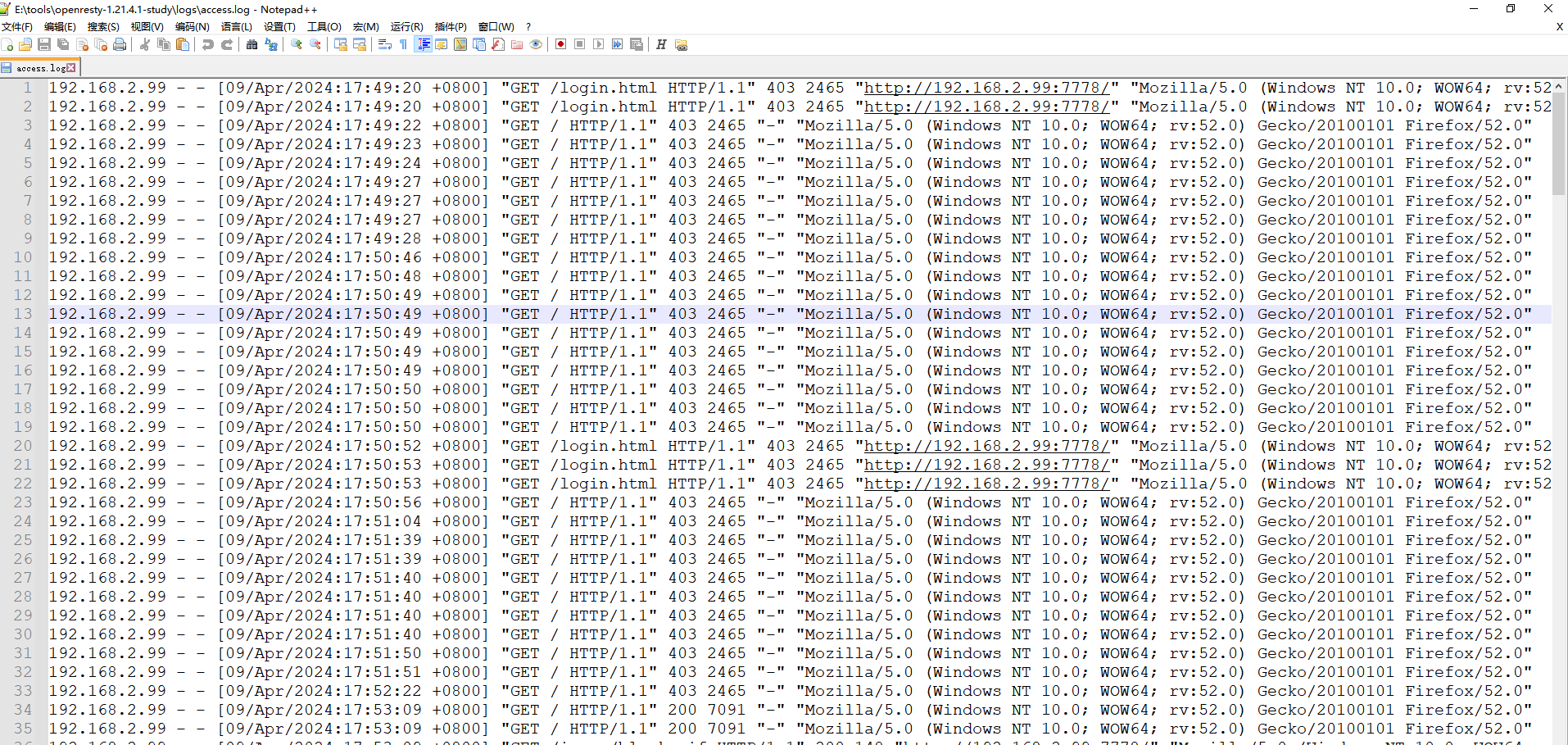Create a new file with the toolbar icon
Screen dimensions: 1568x745
[7, 44]
